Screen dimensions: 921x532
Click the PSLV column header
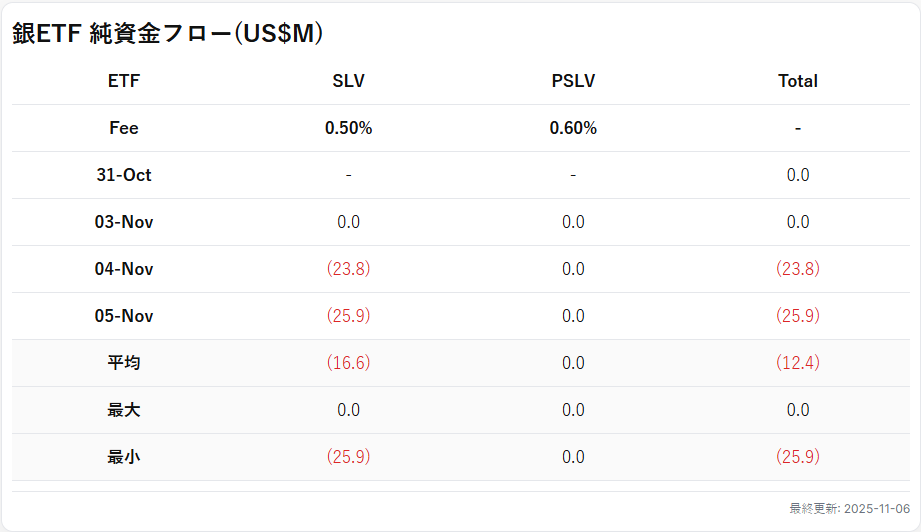(573, 81)
